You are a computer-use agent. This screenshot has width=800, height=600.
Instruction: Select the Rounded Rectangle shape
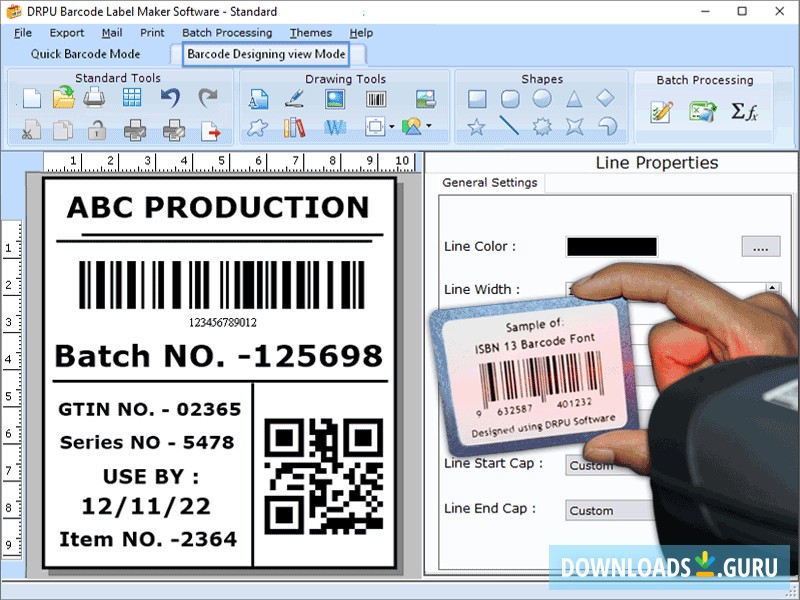point(510,99)
